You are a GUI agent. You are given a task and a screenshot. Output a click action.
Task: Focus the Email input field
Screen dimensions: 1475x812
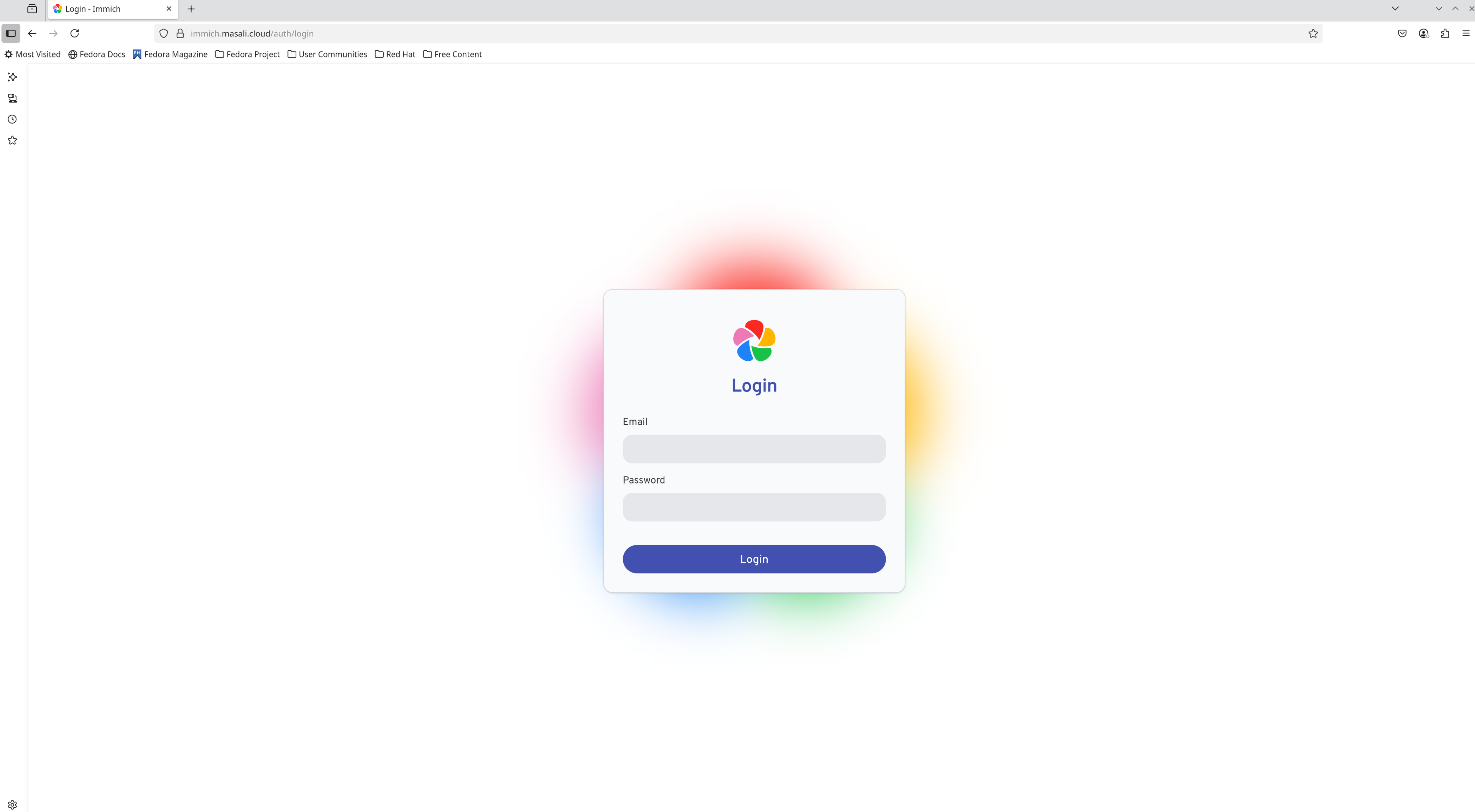(x=753, y=449)
